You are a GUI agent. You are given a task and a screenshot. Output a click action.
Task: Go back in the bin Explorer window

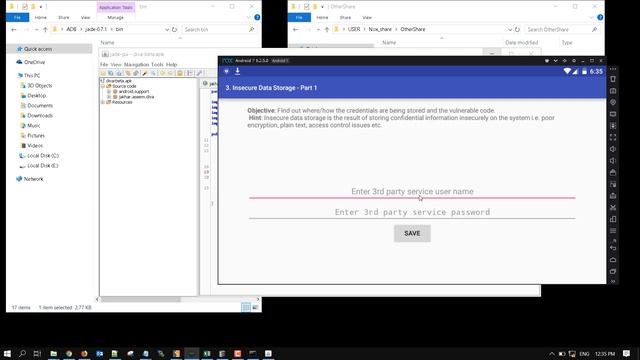pyautogui.click(x=13, y=29)
